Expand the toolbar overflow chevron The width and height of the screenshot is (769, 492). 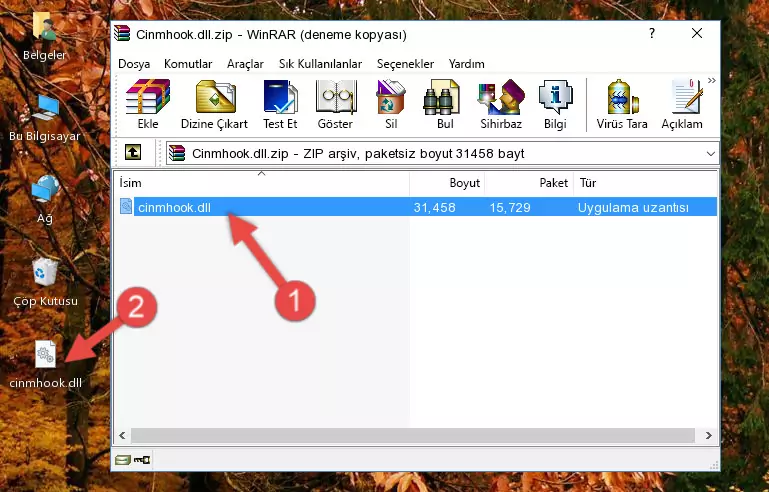coord(712,81)
